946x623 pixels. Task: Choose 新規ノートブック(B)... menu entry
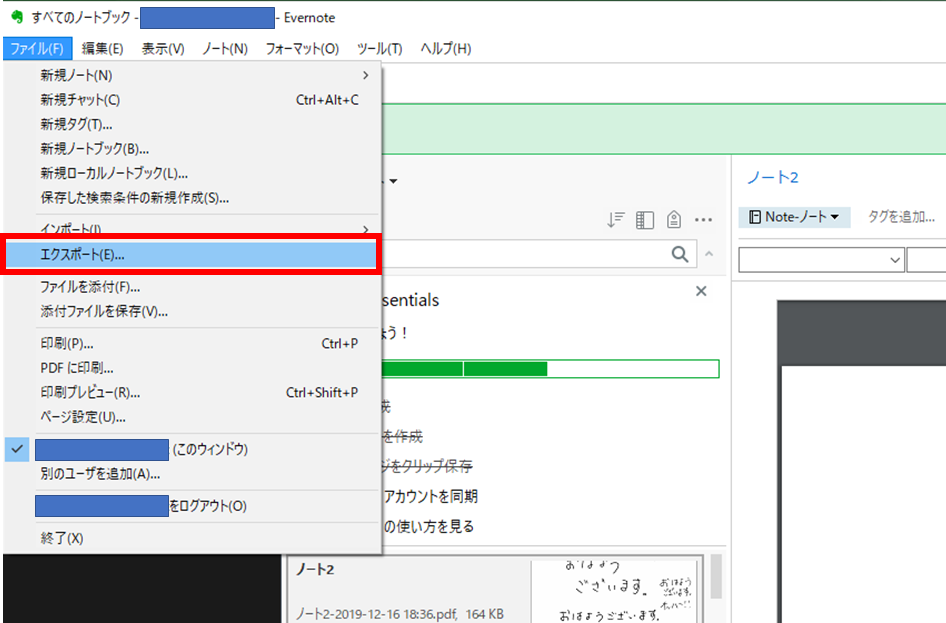coord(192,149)
